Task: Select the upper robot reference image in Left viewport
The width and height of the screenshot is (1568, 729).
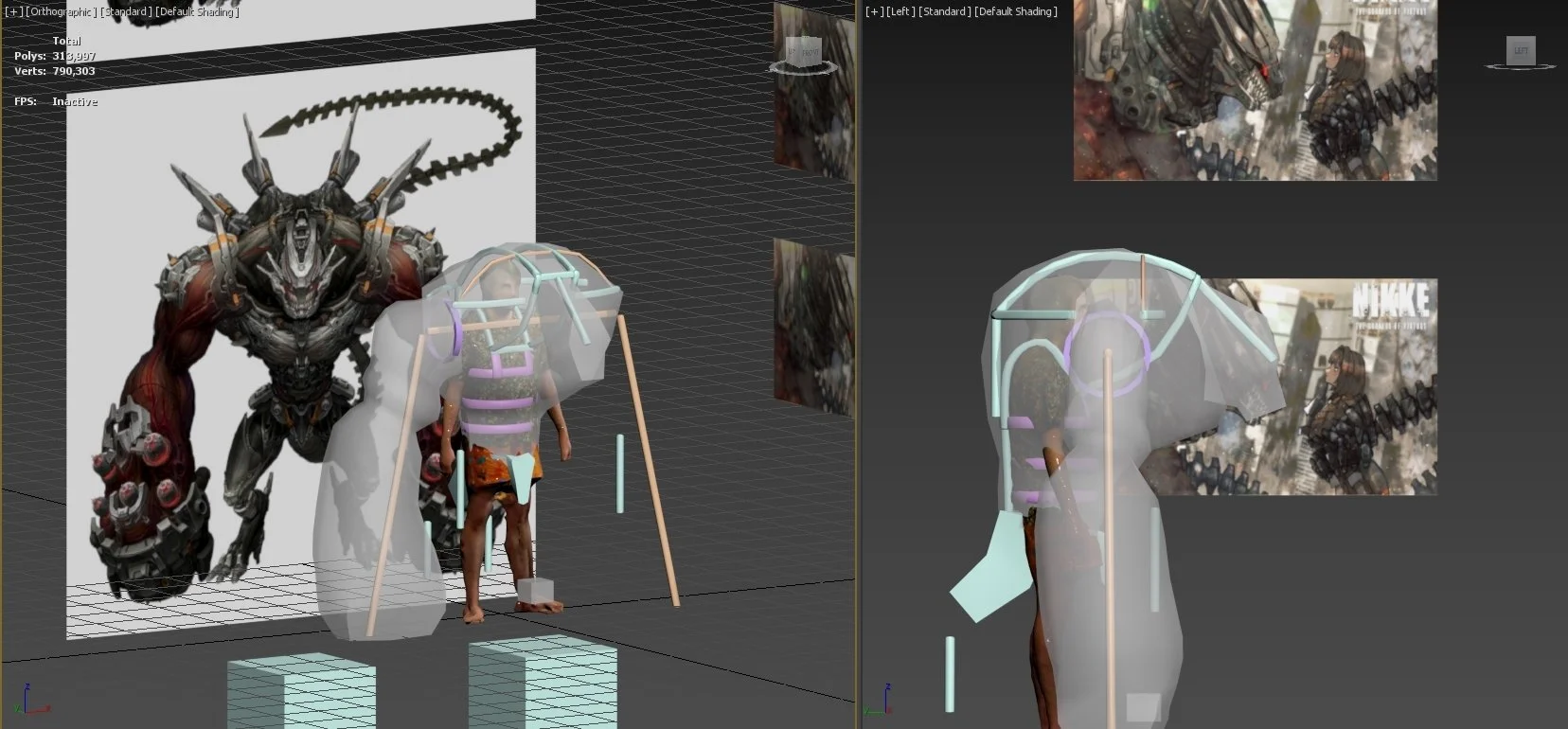Action: pyautogui.click(x=1255, y=90)
